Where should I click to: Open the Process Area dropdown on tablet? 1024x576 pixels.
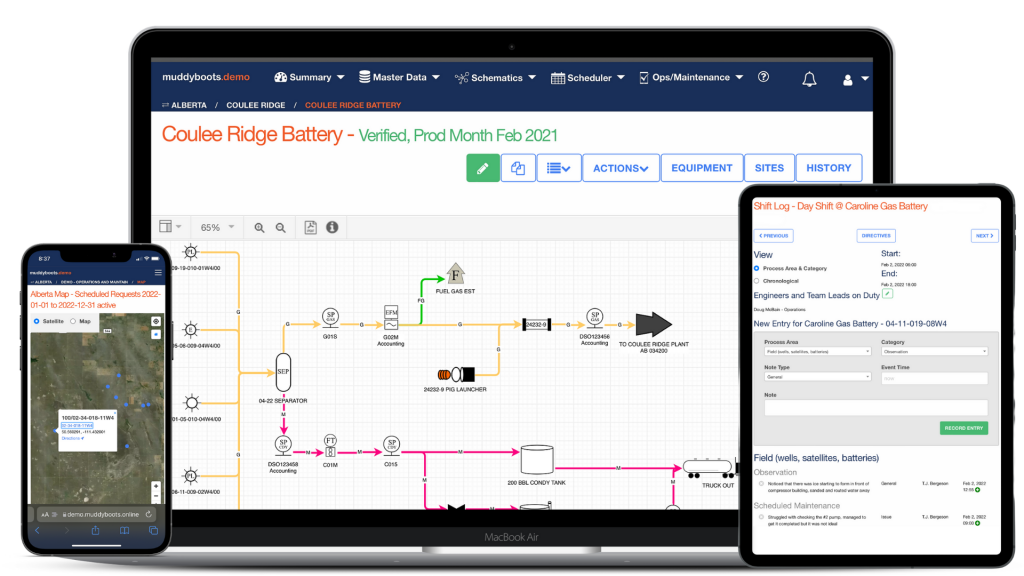(x=818, y=351)
